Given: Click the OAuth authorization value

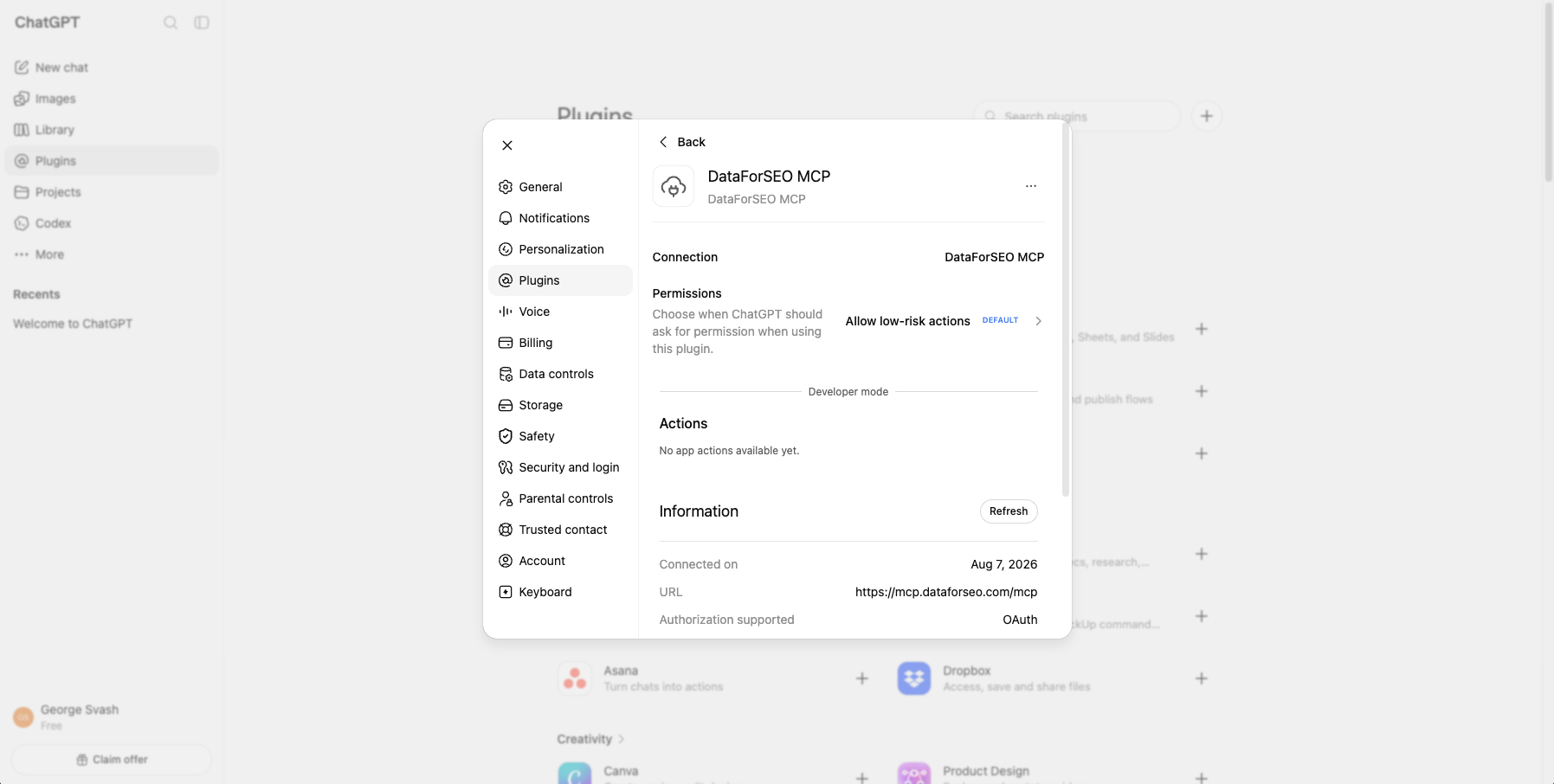Looking at the screenshot, I should point(1020,620).
